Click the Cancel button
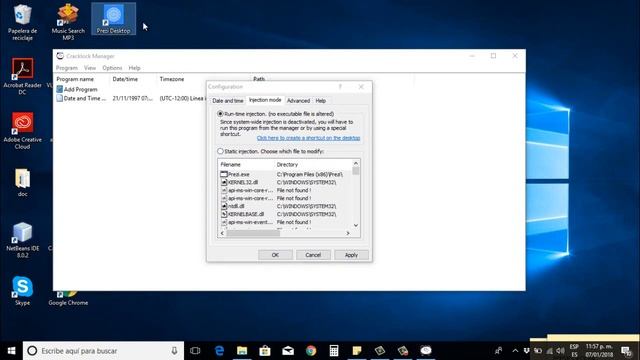This screenshot has width=640, height=360. [x=313, y=255]
